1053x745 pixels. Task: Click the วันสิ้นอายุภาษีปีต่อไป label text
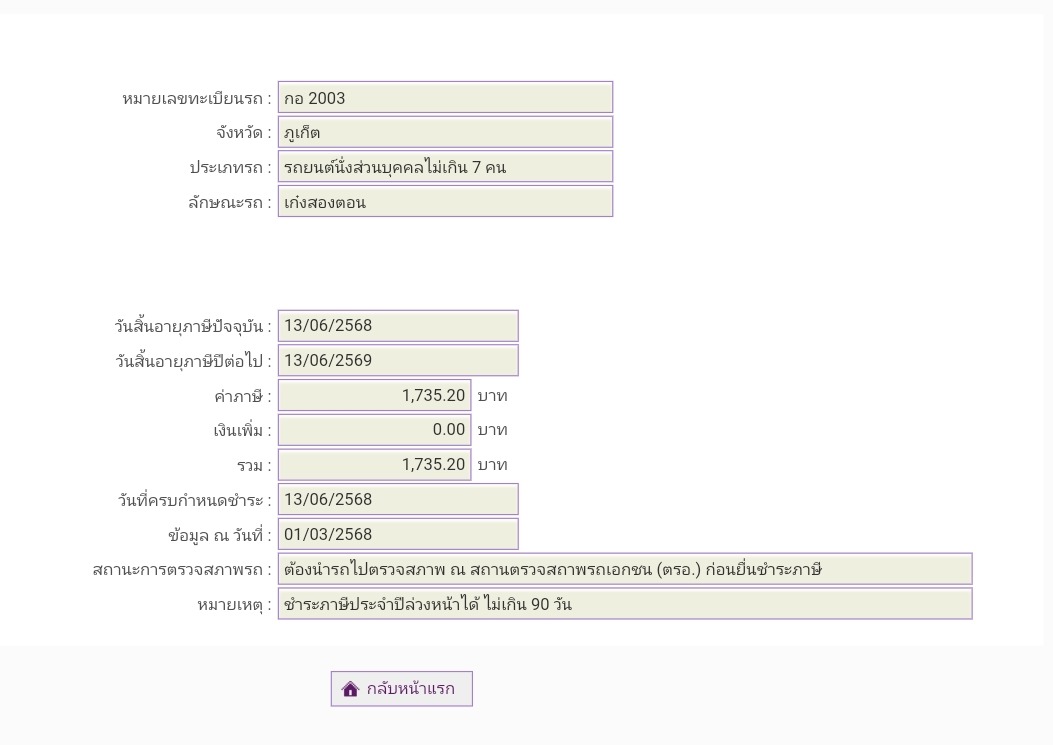(193, 361)
